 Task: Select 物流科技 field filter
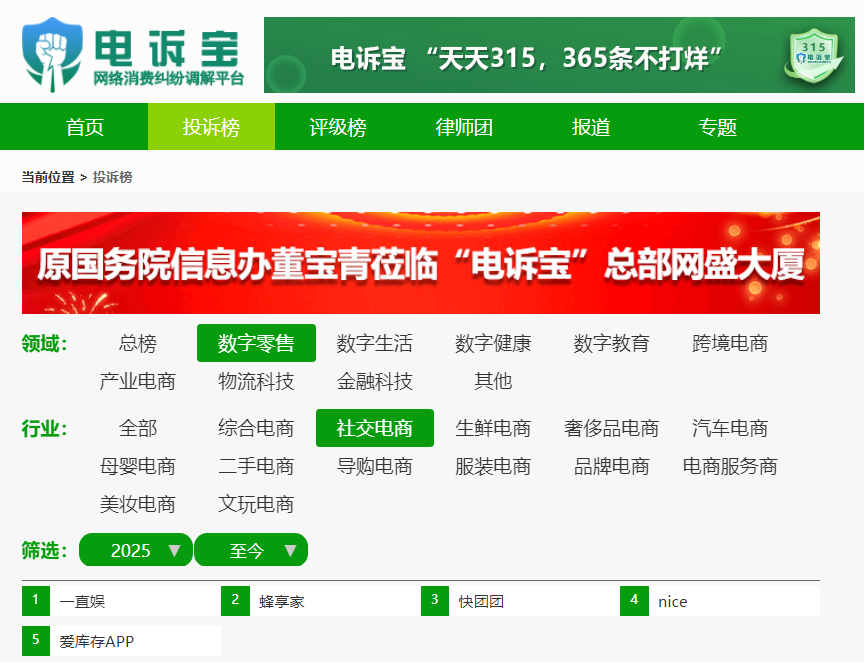coord(256,381)
